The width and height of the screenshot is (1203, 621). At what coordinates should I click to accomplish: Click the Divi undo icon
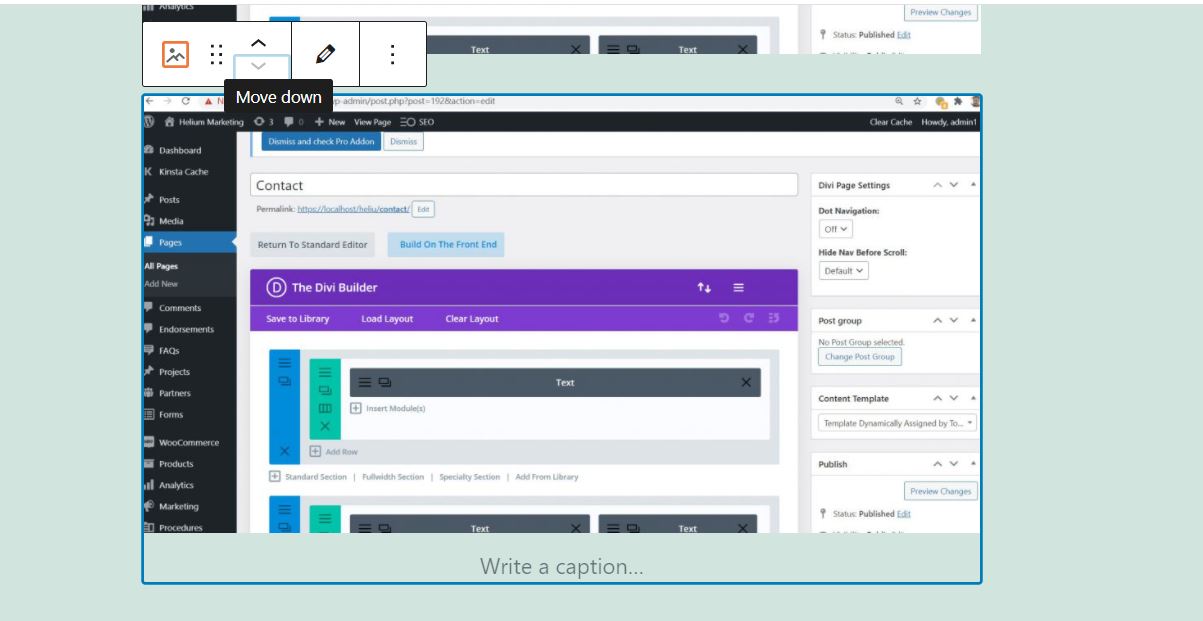[x=725, y=319]
